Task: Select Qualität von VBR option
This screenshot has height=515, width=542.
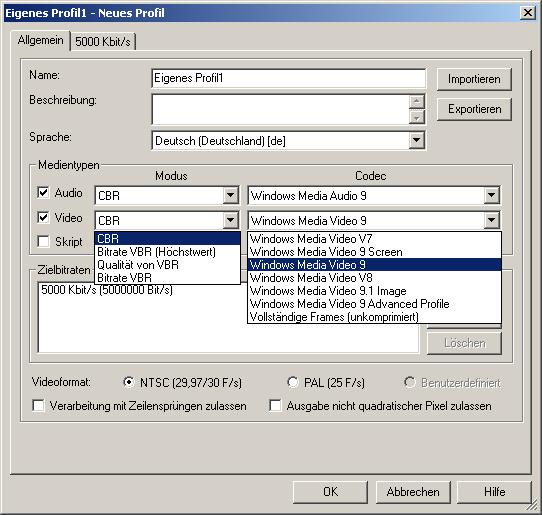Action: pyautogui.click(x=167, y=265)
